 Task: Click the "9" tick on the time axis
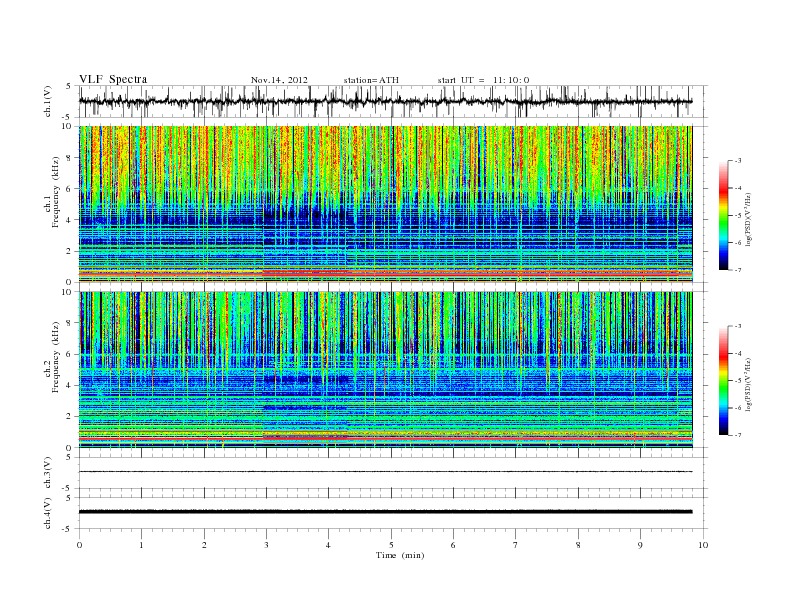coord(640,545)
